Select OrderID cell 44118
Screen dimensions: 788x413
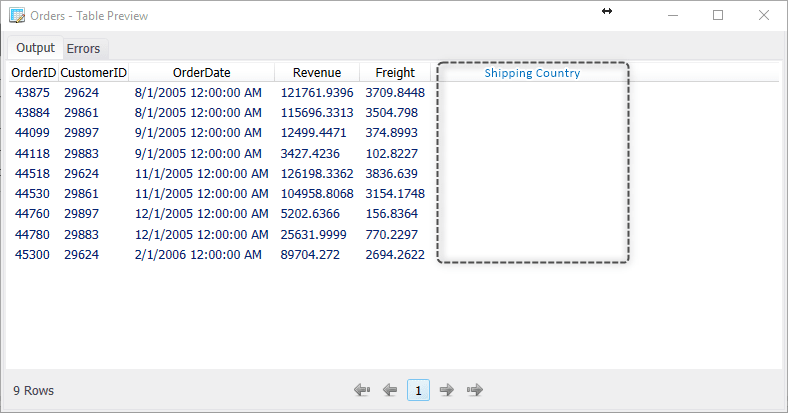tap(32, 154)
